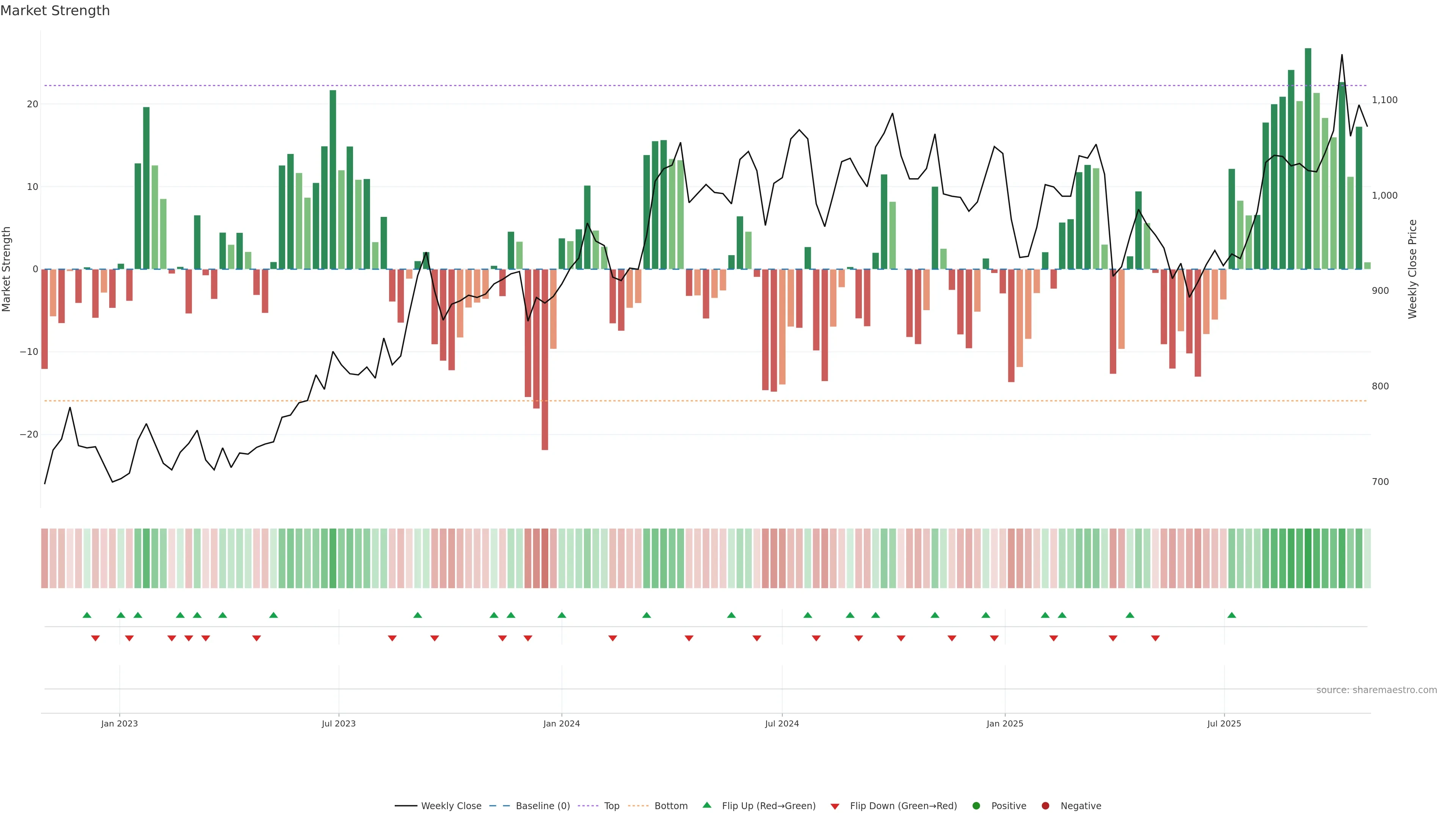Click the rightmost red Flip Down marker

point(1155,638)
